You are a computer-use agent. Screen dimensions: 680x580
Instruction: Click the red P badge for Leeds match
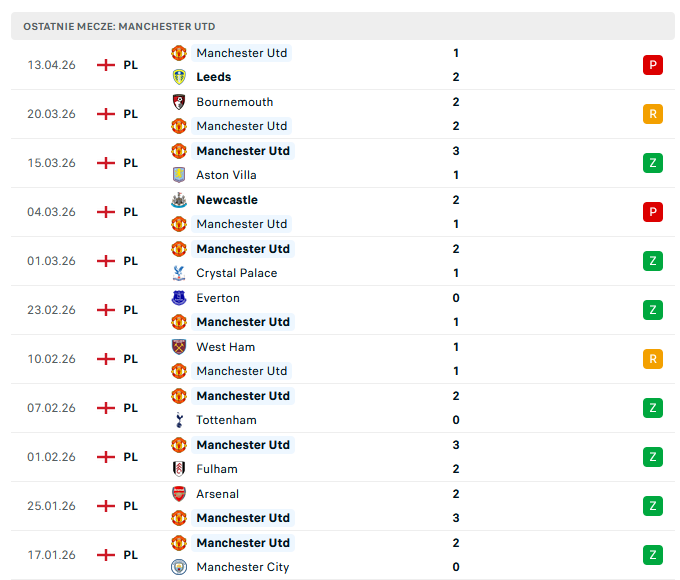tap(652, 65)
